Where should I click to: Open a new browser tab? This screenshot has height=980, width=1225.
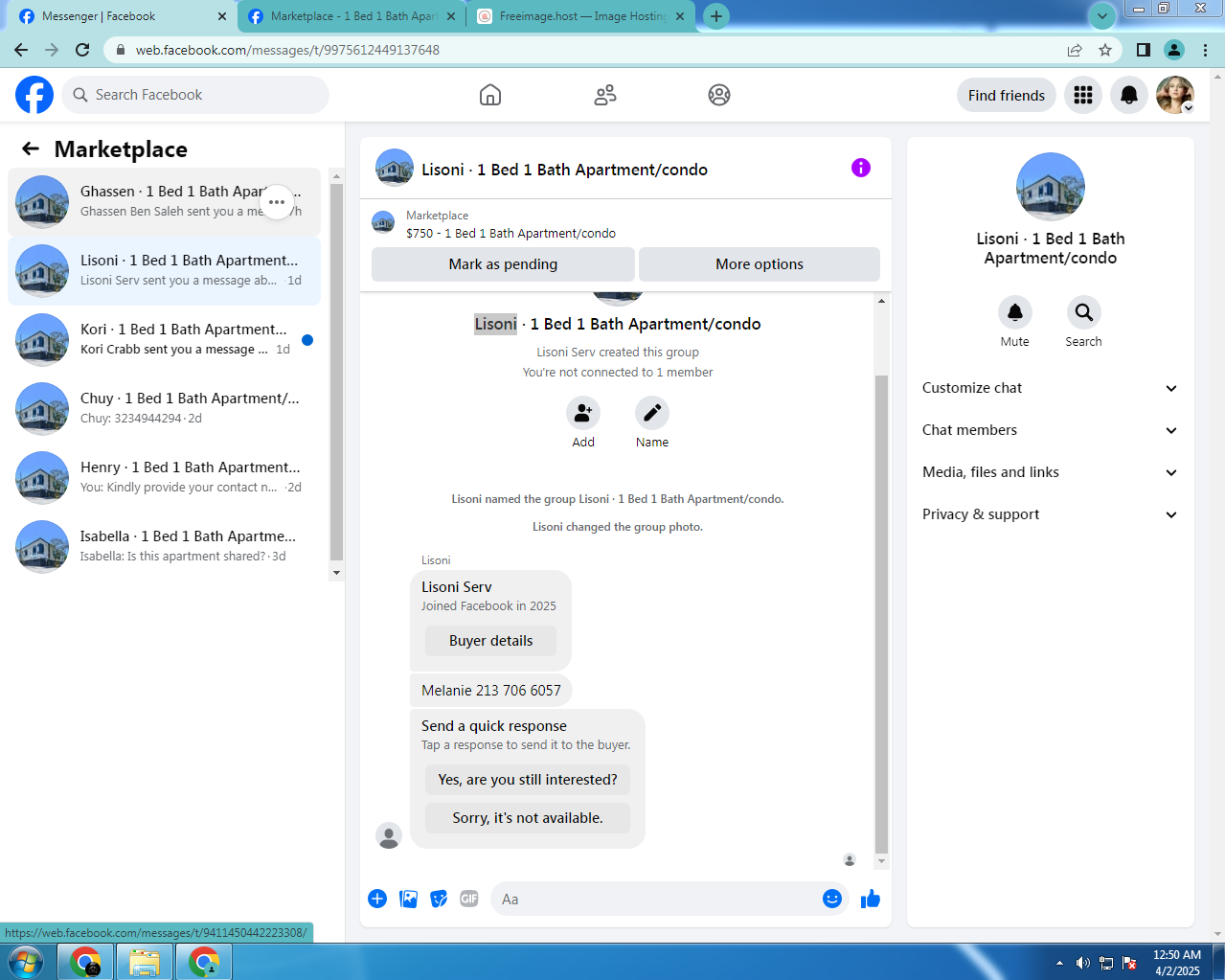715,16
